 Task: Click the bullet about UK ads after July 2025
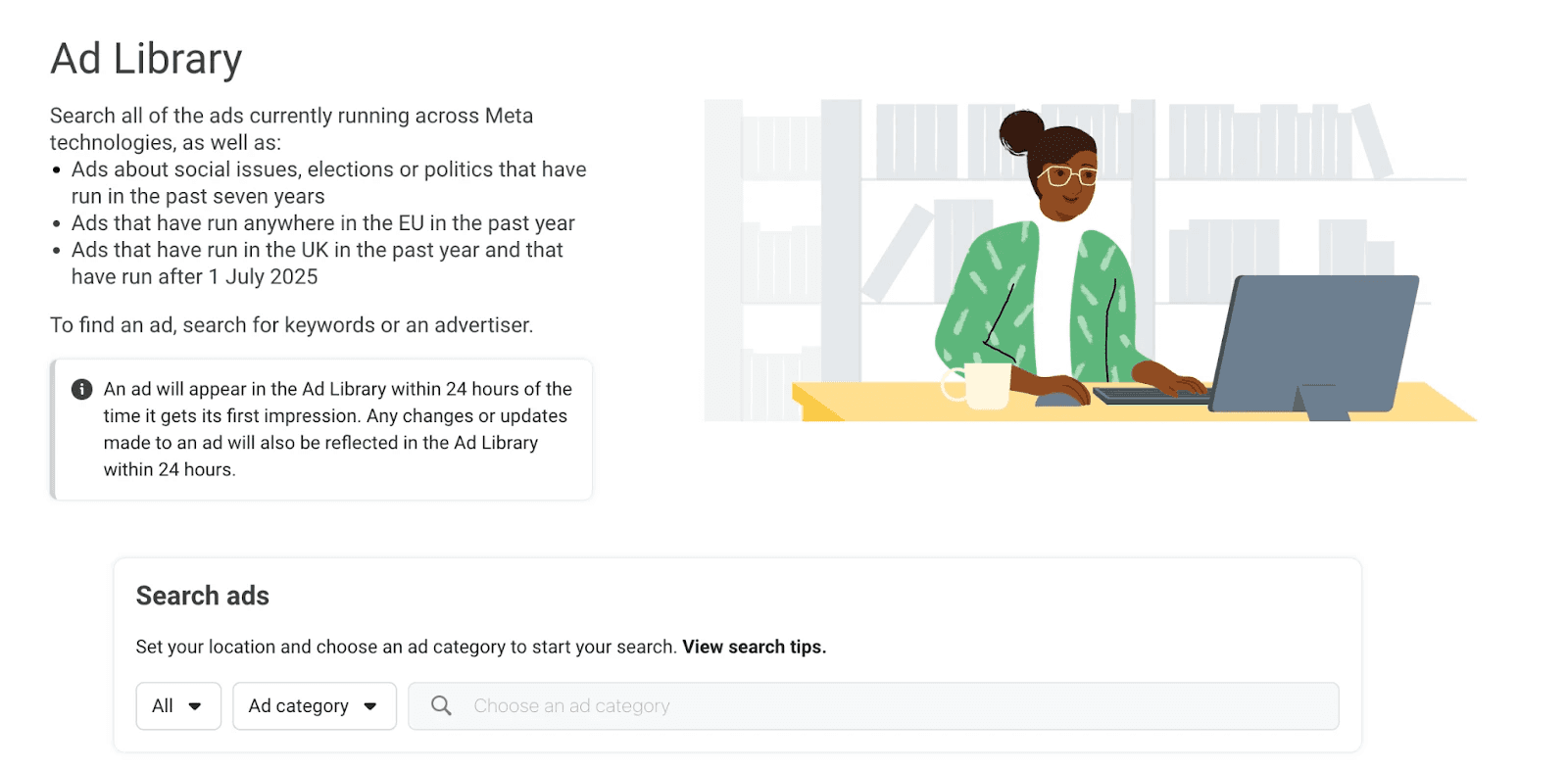[317, 263]
